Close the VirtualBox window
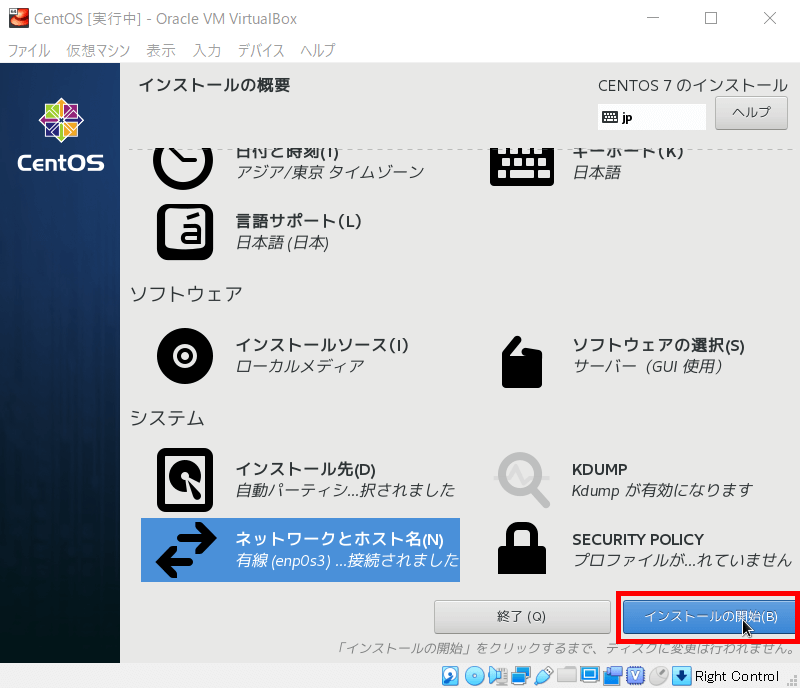800x688 pixels. click(x=769, y=18)
